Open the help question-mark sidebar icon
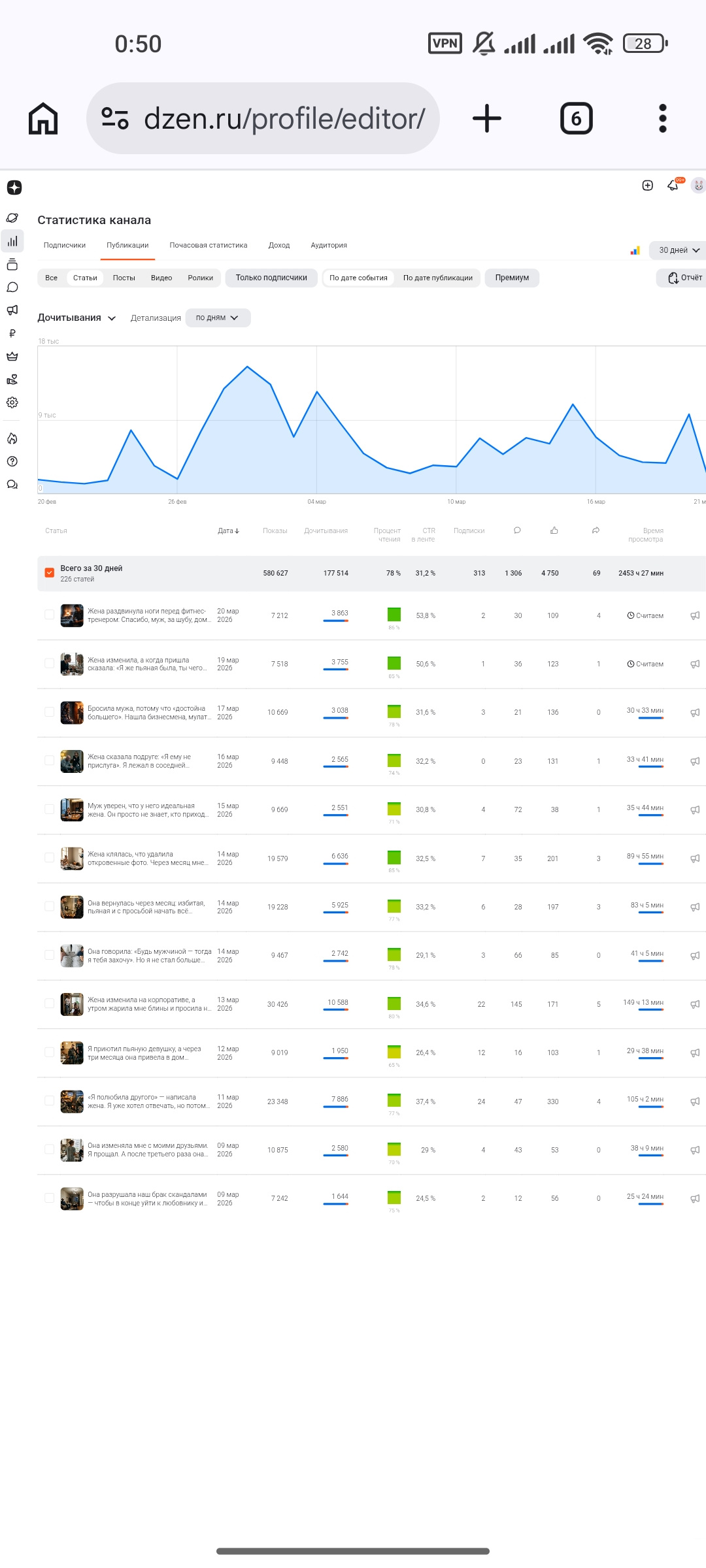This screenshot has width=706, height=1568. 12,461
